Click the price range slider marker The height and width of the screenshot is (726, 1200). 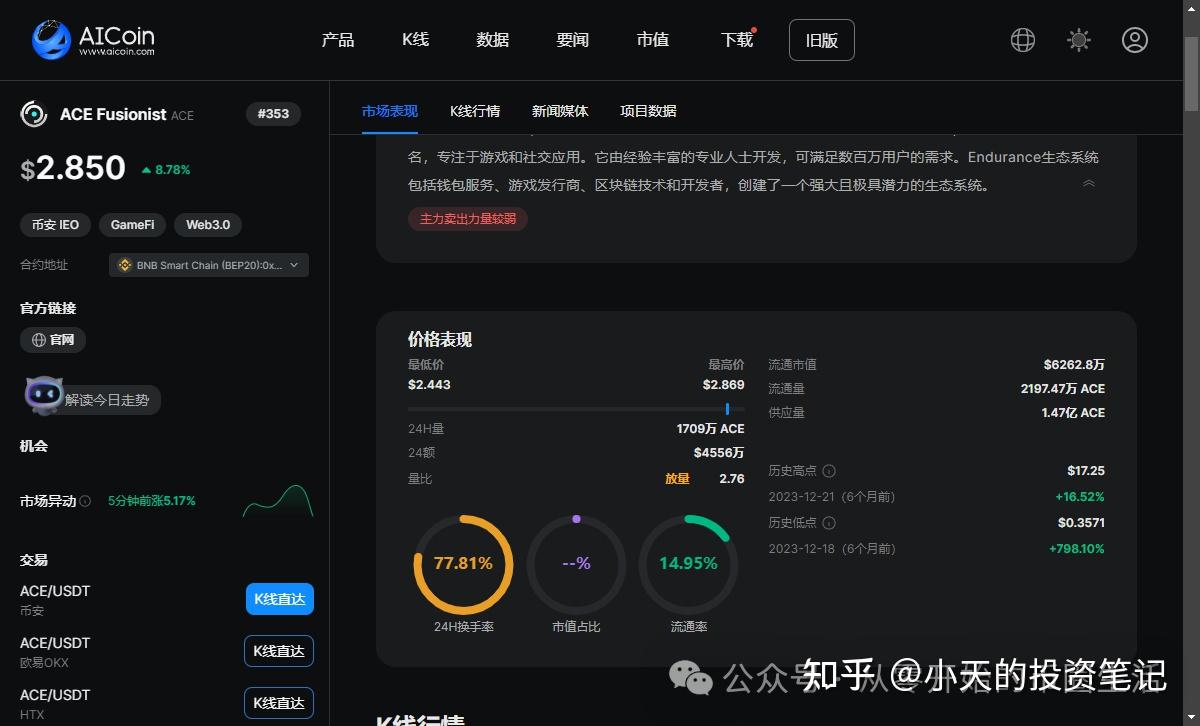730,409
